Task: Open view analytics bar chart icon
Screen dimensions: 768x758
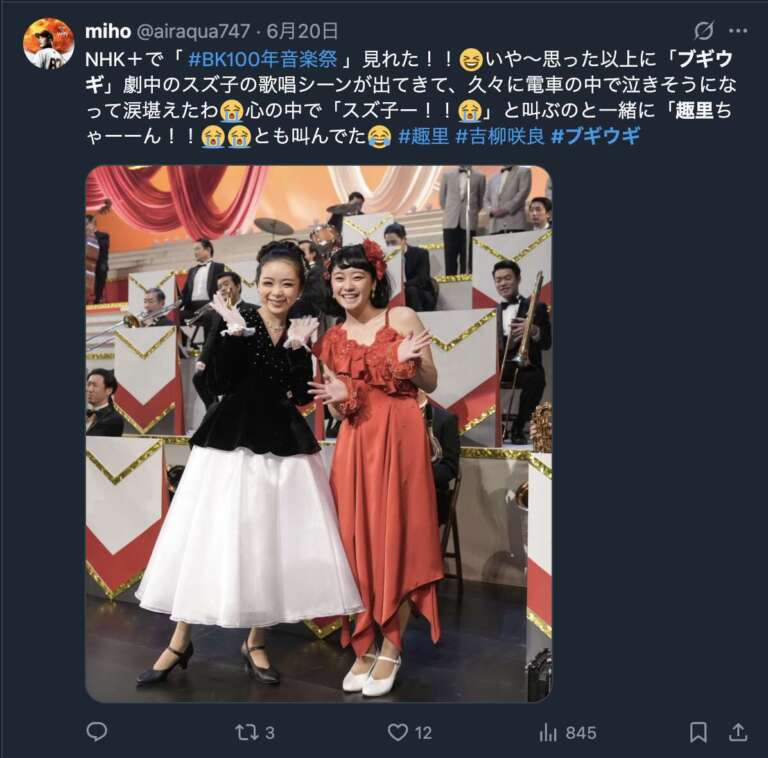Action: click(x=548, y=733)
